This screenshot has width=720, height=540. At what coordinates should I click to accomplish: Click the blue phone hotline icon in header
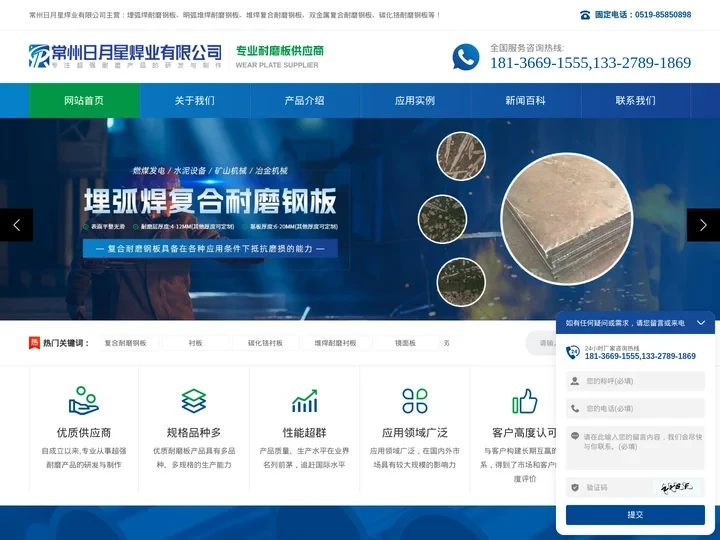[x=465, y=57]
